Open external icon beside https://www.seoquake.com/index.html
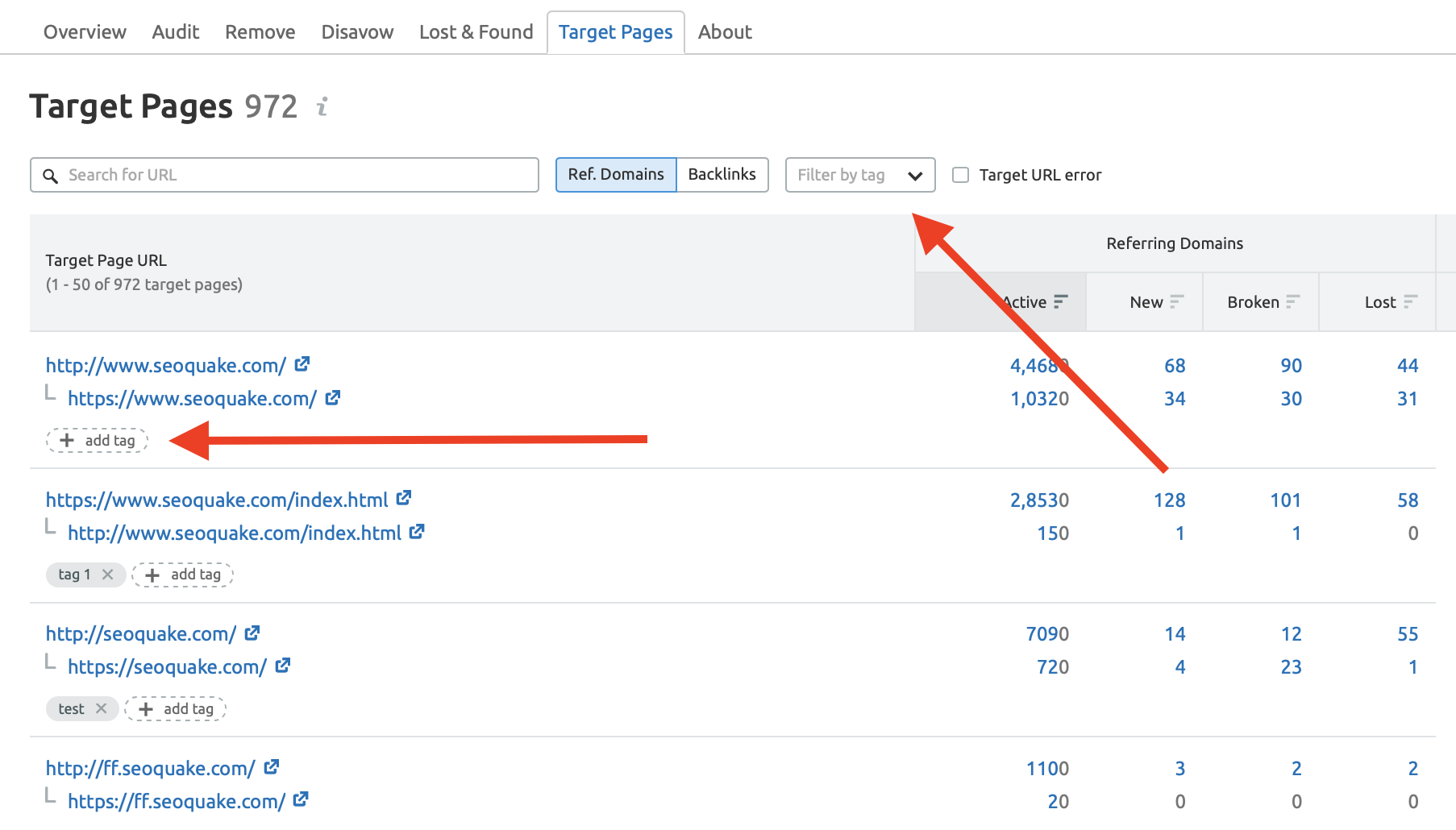This screenshot has height=830, width=1456. click(x=404, y=498)
